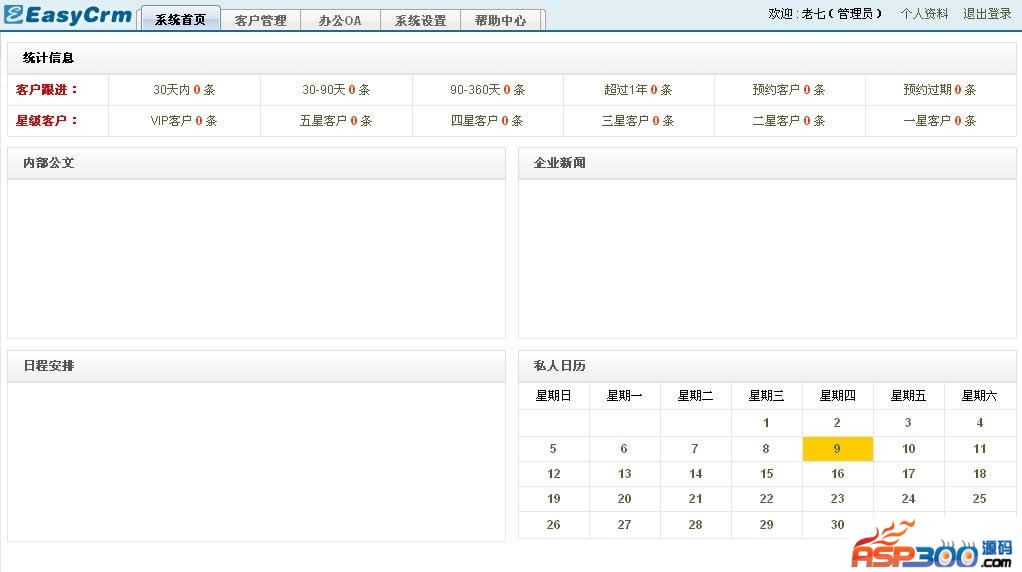Switch to the 客户管理 tab
Viewport: 1022px width, 572px height.
pos(260,20)
